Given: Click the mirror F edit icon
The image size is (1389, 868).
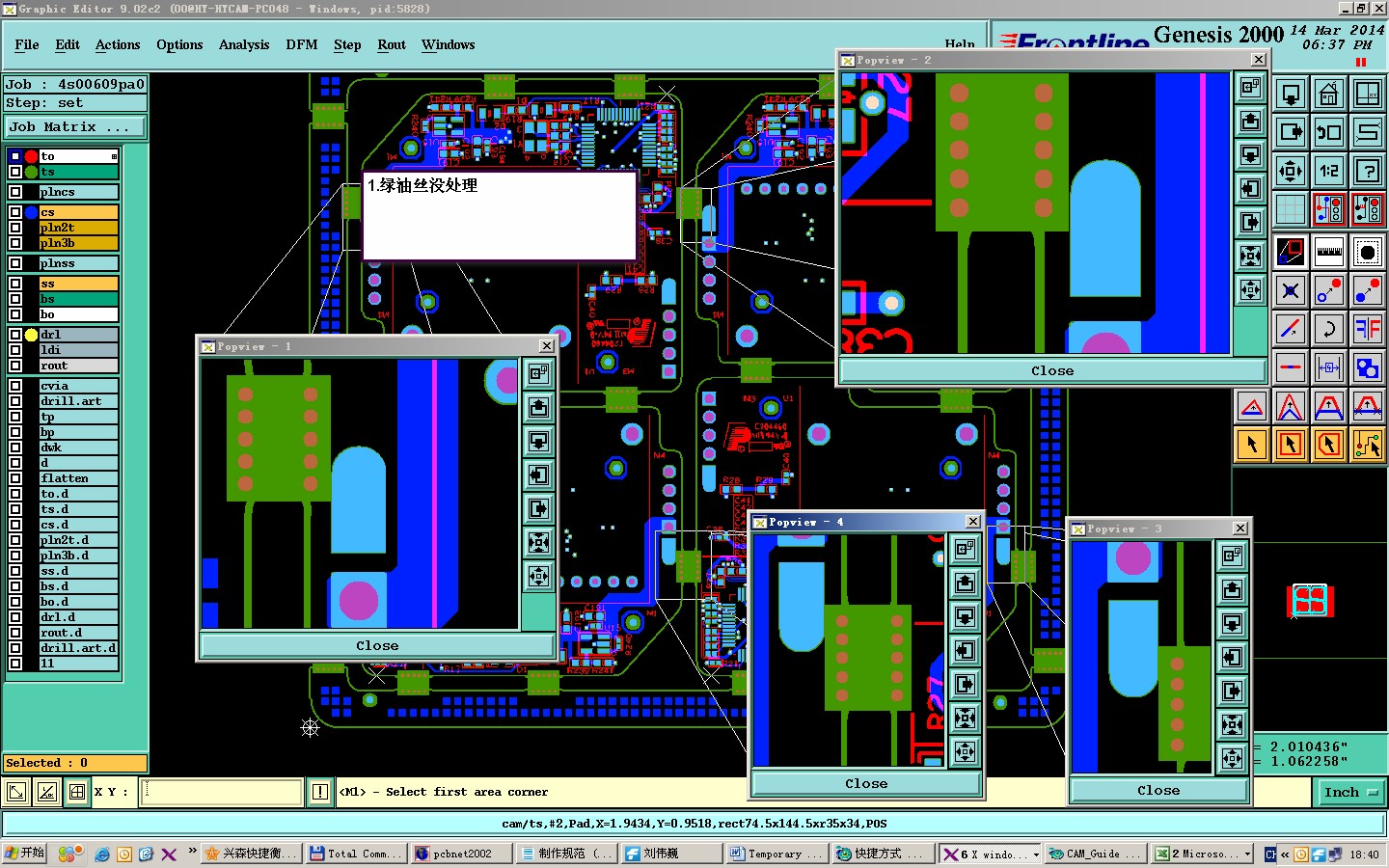Looking at the screenshot, I should click(1367, 329).
